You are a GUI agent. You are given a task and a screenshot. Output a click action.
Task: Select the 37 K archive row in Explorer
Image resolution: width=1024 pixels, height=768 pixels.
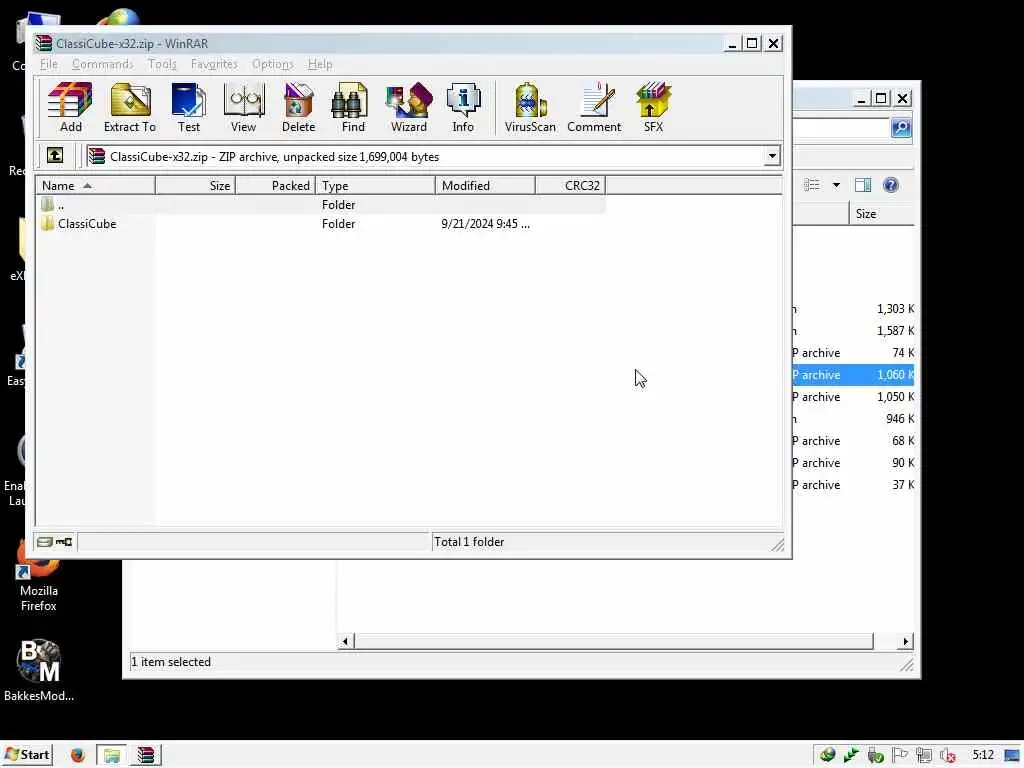[x=854, y=485]
